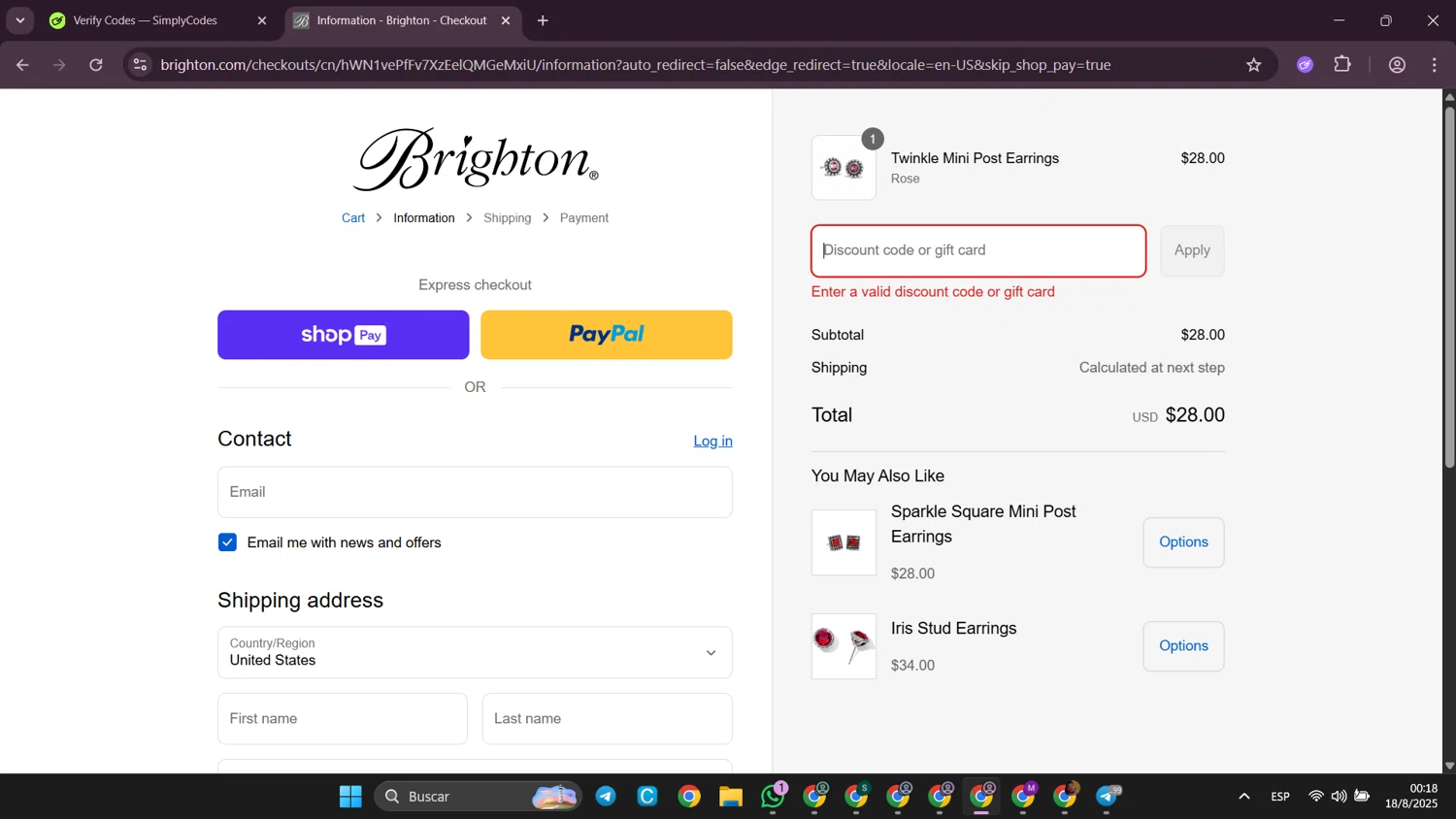The image size is (1456, 819).
Task: Click Sparkle Square Mini Post Earrings thumbnail
Action: pyautogui.click(x=844, y=542)
